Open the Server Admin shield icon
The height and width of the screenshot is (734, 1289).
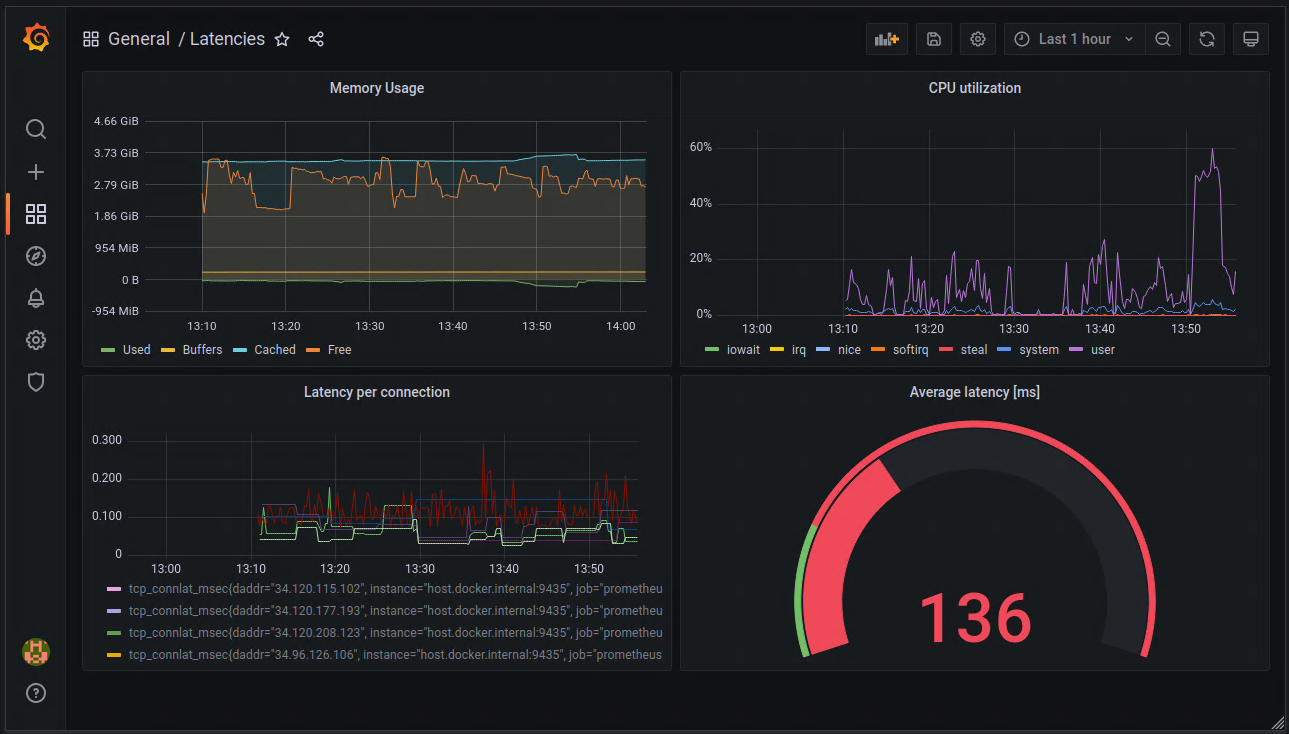pos(36,382)
